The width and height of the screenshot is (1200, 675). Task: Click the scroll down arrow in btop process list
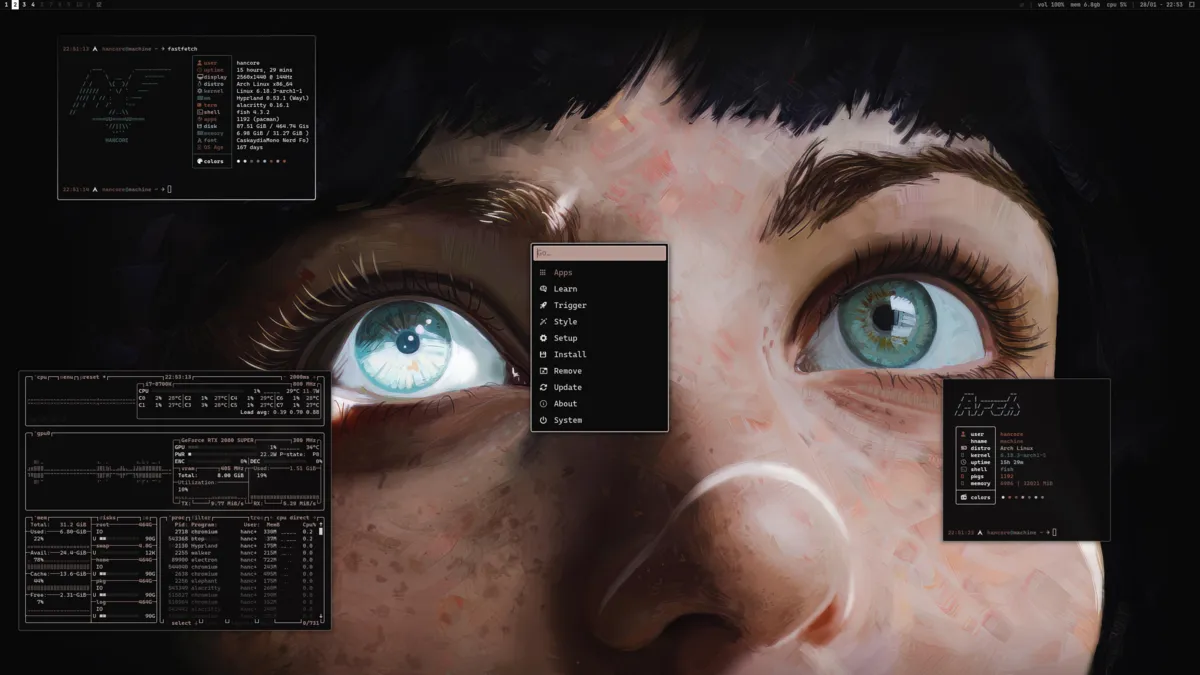[320, 616]
